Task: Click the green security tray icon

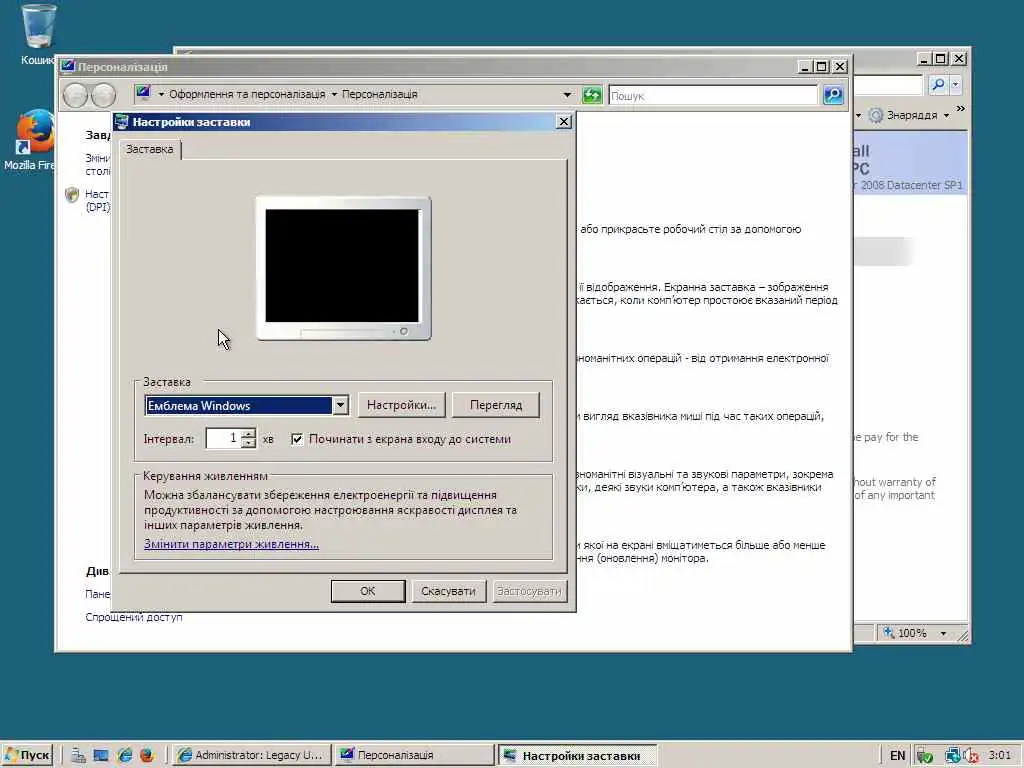Action: coord(924,756)
